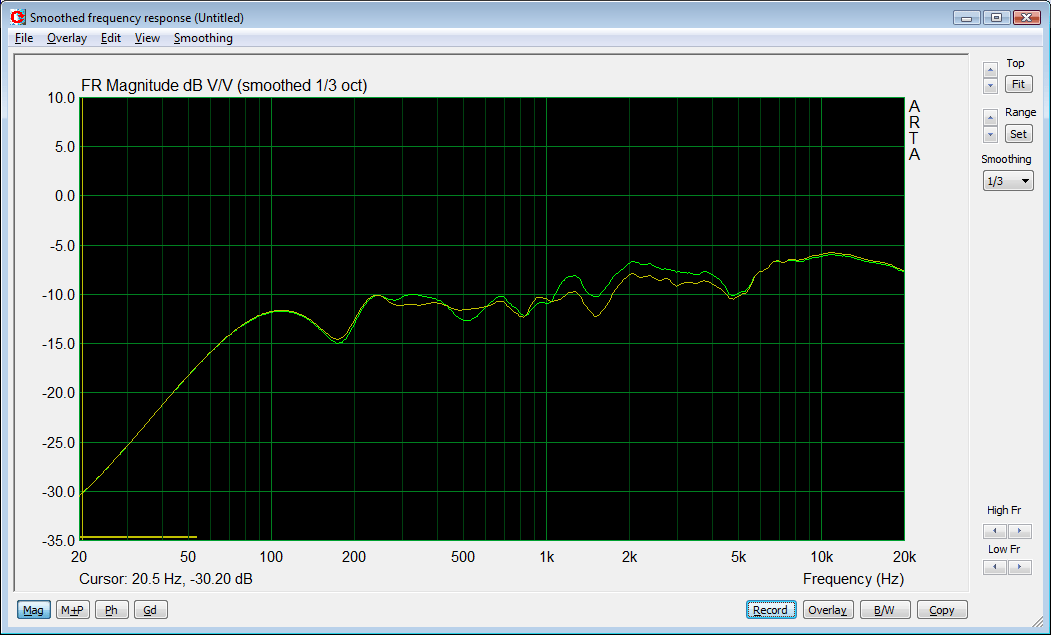Image resolution: width=1051 pixels, height=635 pixels.
Task: Select the Mag view button
Action: [33, 610]
